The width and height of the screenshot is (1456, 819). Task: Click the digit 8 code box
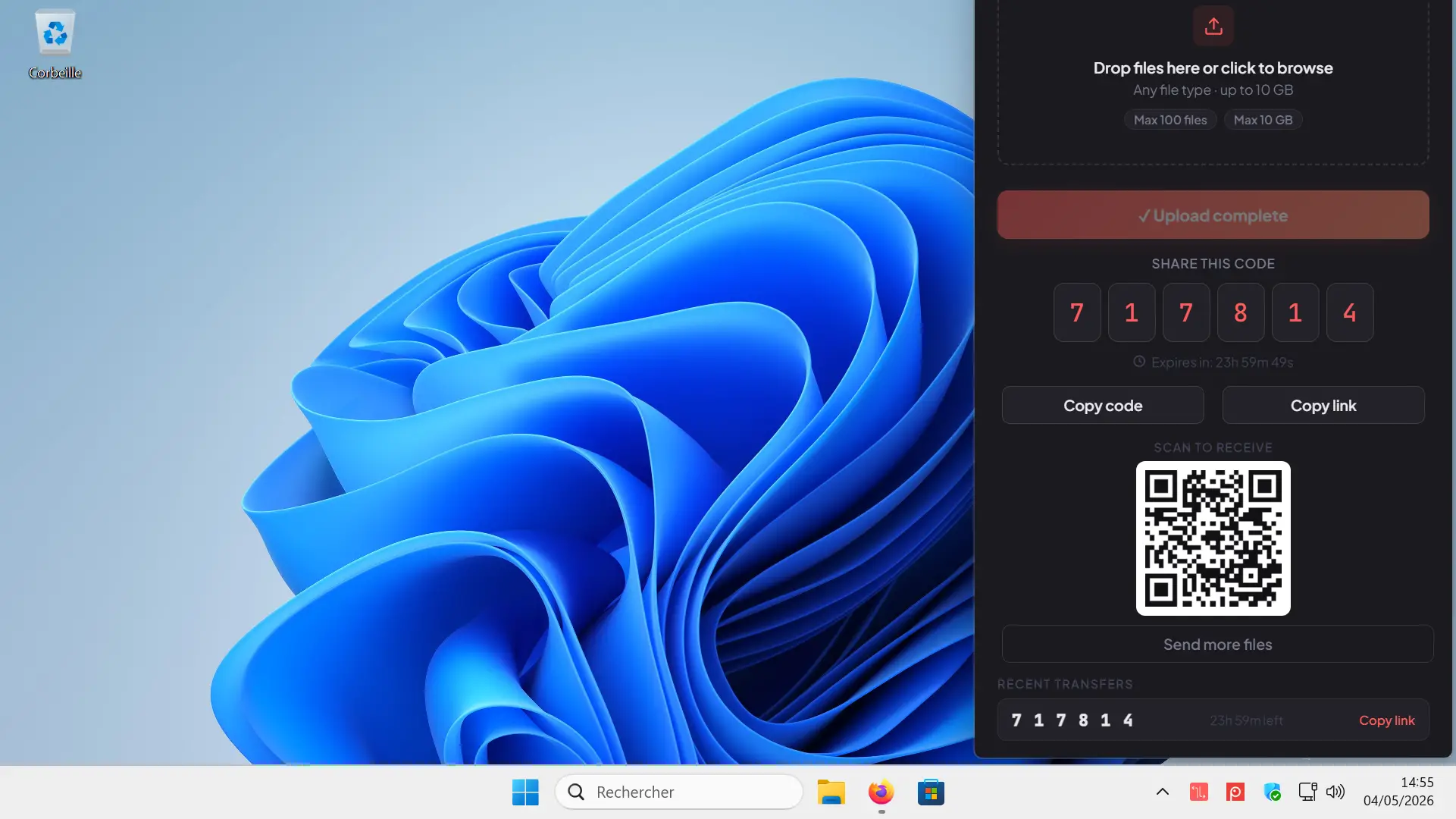[1241, 312]
